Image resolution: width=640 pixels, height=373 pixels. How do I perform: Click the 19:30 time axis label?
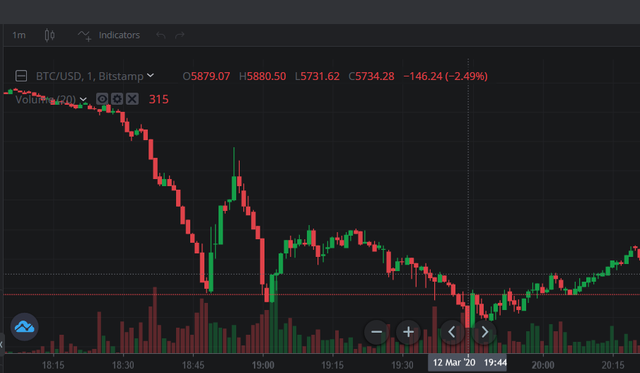(402, 365)
